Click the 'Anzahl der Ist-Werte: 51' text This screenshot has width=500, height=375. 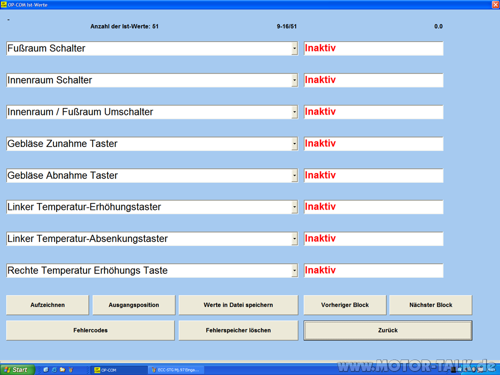[x=124, y=26]
